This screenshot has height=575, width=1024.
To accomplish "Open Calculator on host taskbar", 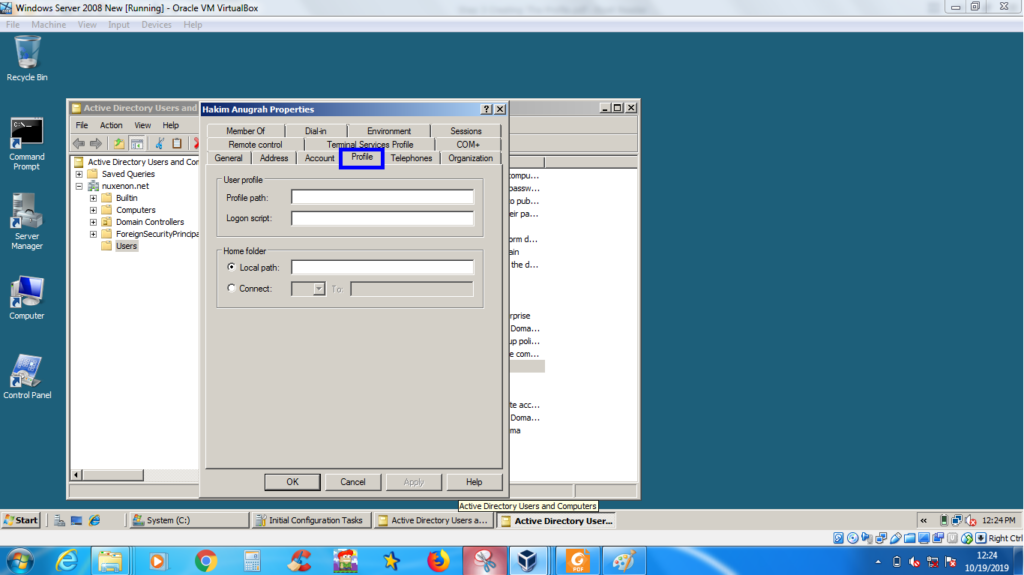I will click(252, 561).
